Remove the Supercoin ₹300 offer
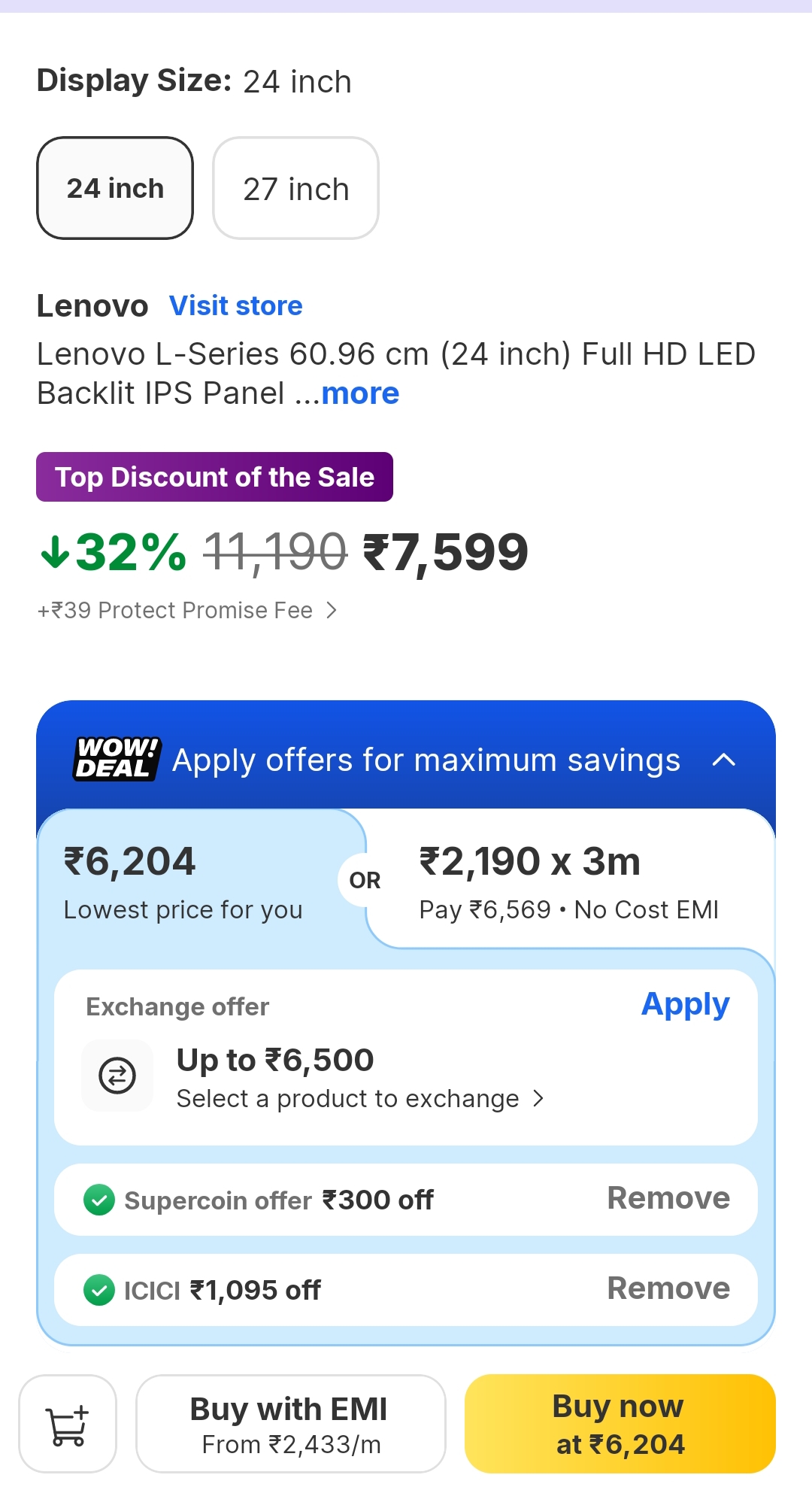This screenshot has width=812, height=1487. pos(668,1198)
